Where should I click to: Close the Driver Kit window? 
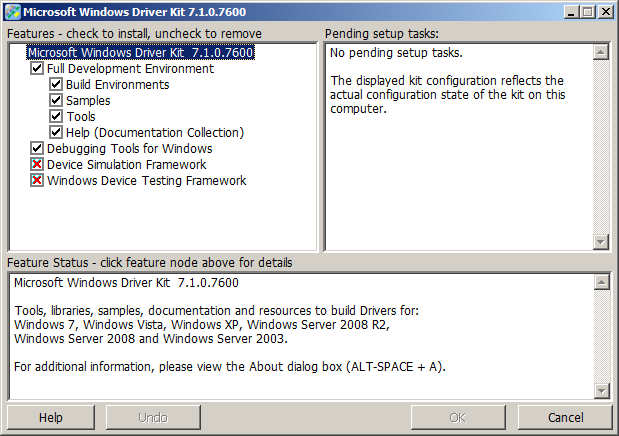point(606,12)
